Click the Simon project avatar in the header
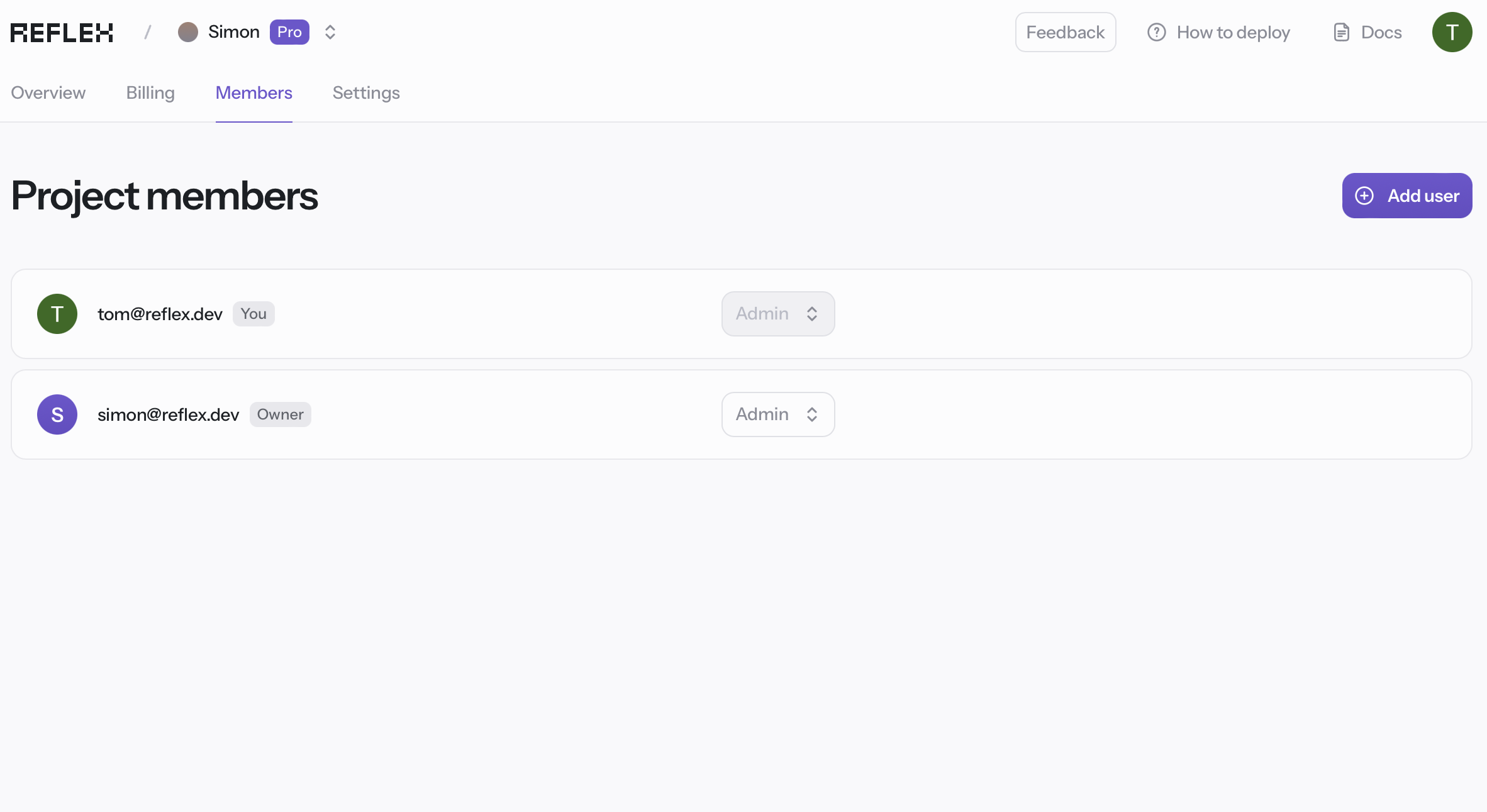This screenshot has width=1487, height=812. pyautogui.click(x=188, y=32)
